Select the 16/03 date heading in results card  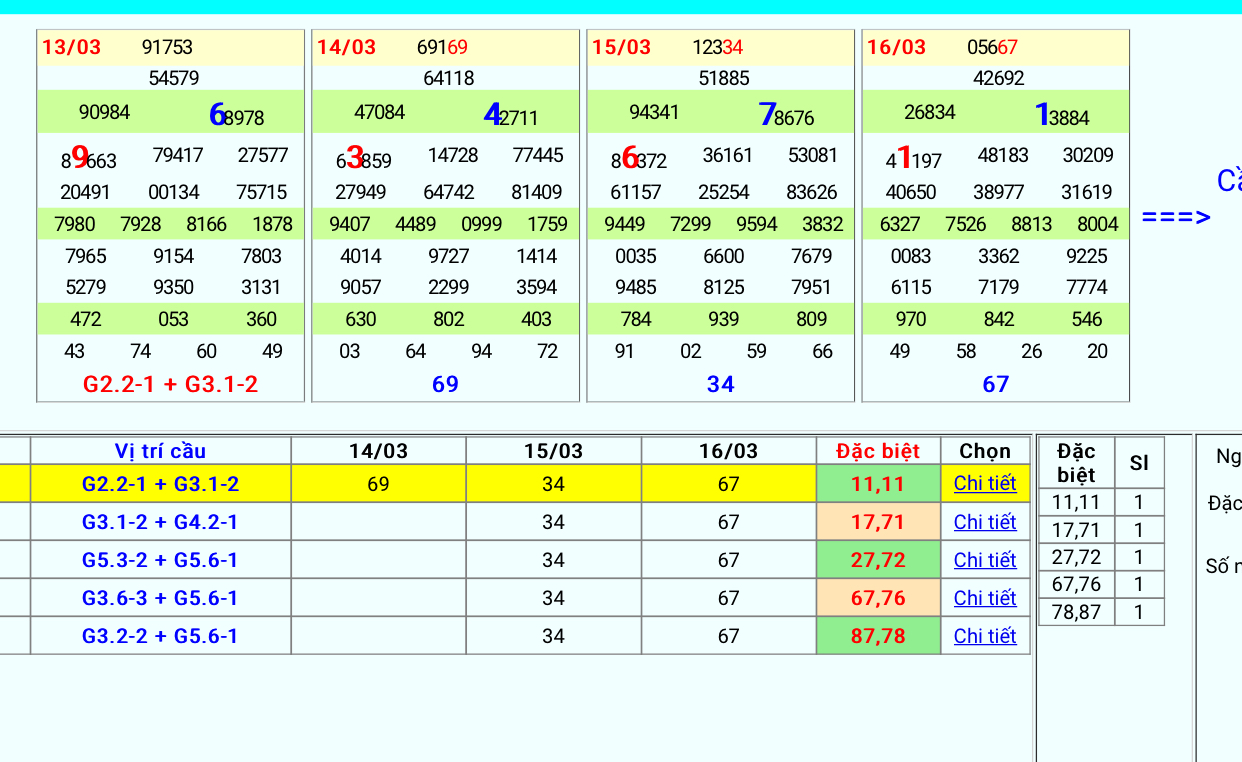pyautogui.click(x=896, y=47)
